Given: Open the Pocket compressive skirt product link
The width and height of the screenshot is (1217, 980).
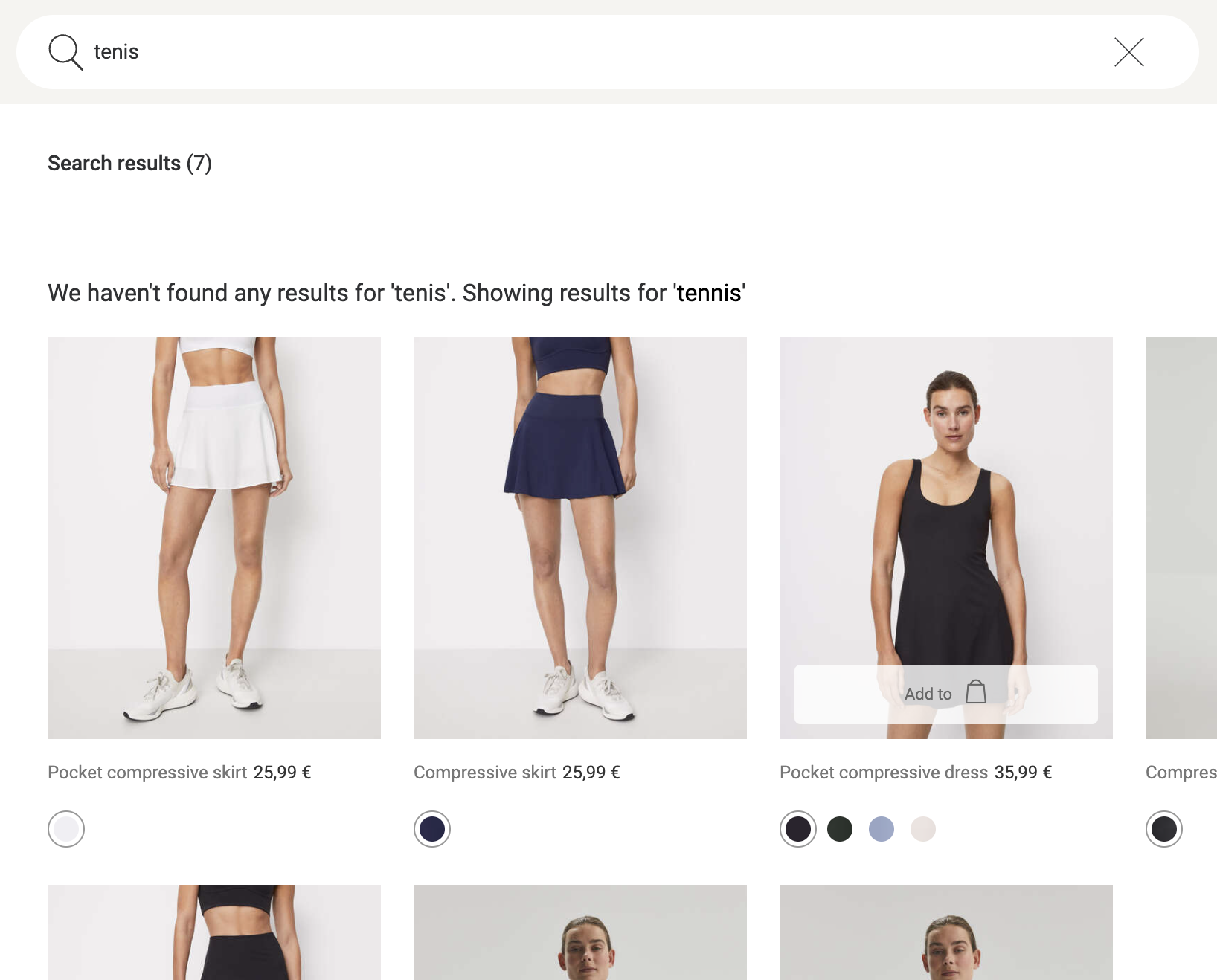Looking at the screenshot, I should pyautogui.click(x=147, y=773).
